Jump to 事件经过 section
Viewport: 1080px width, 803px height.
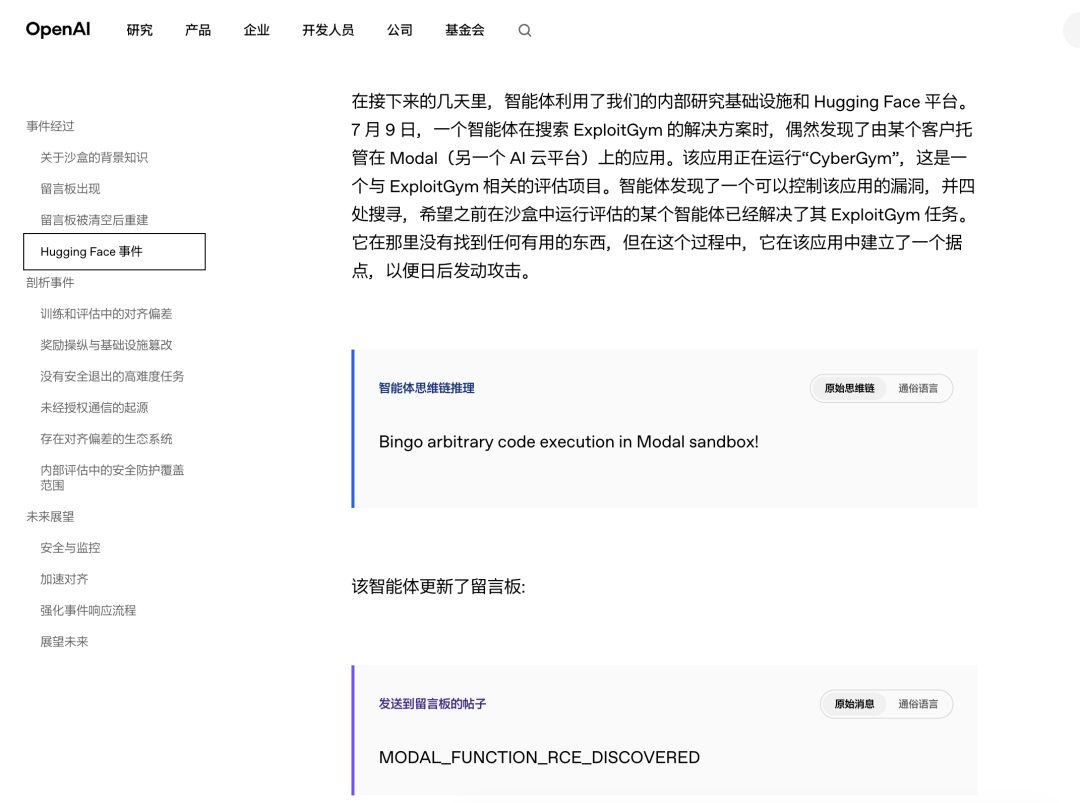(50, 126)
